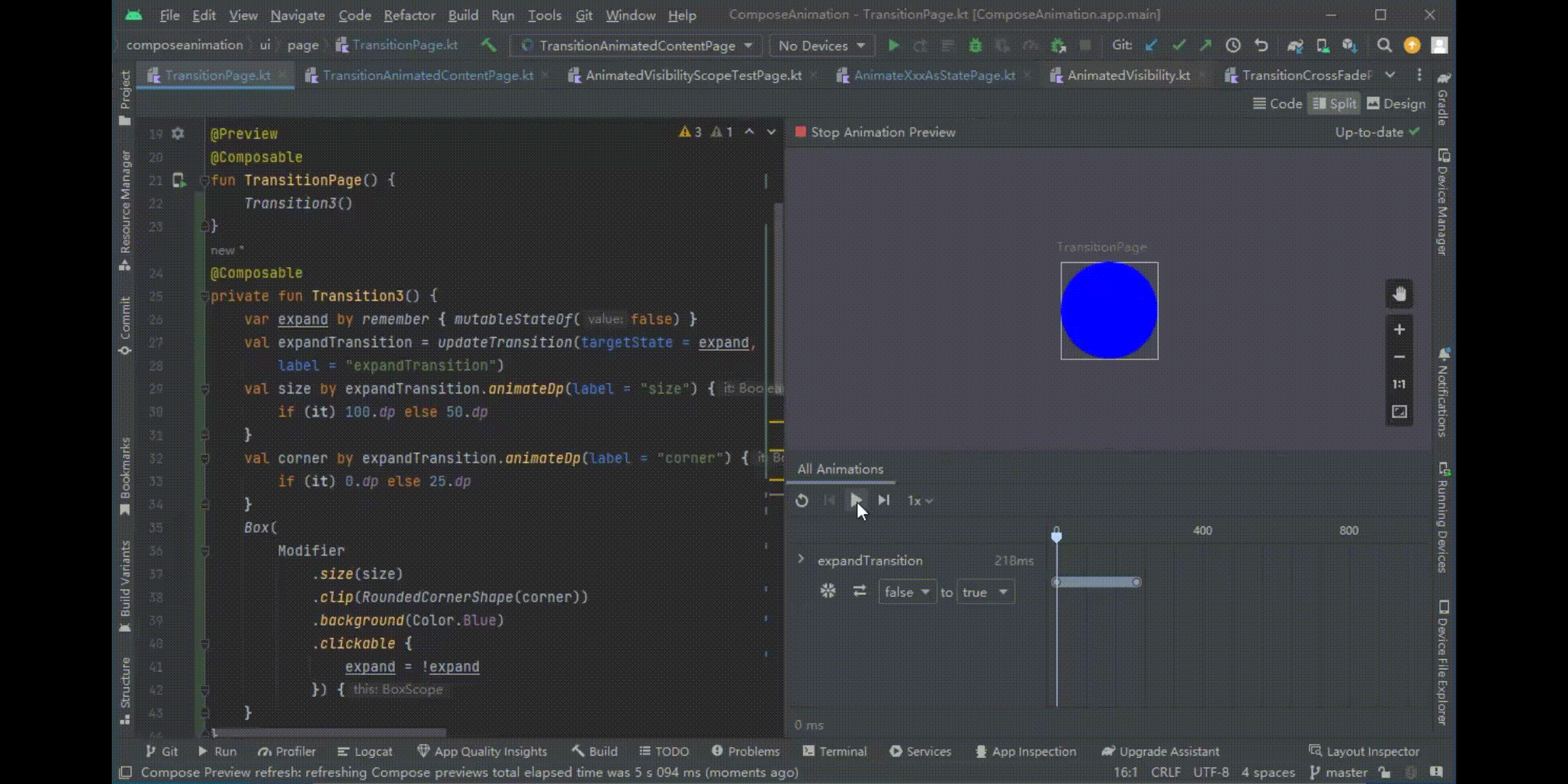Zoom in the preview with plus icon

click(x=1399, y=330)
